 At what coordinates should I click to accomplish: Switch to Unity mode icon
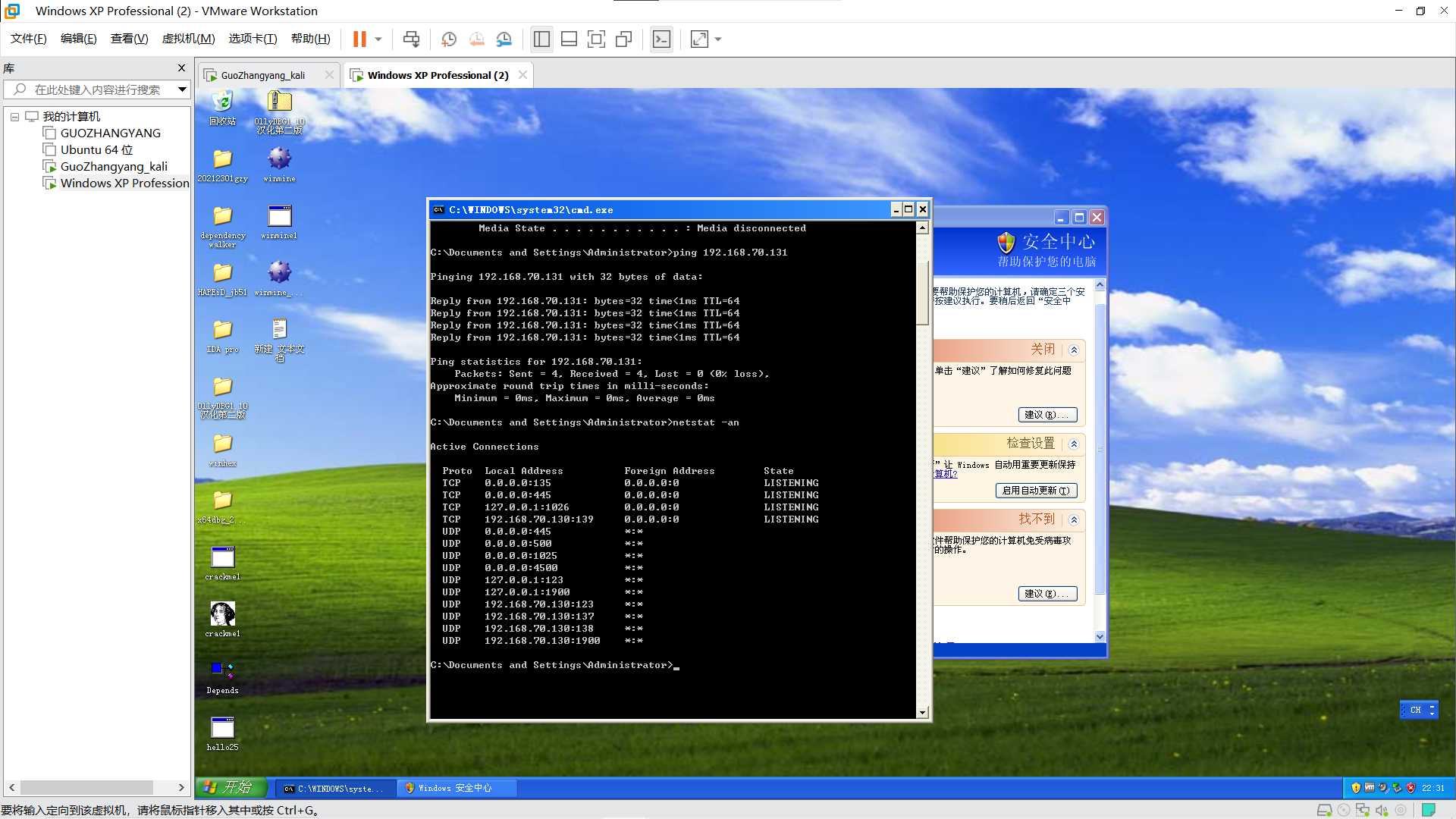click(624, 39)
